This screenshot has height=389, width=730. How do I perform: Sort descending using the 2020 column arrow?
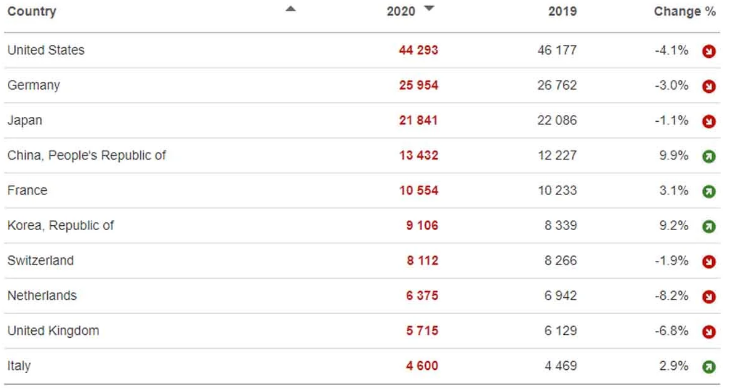(x=429, y=8)
